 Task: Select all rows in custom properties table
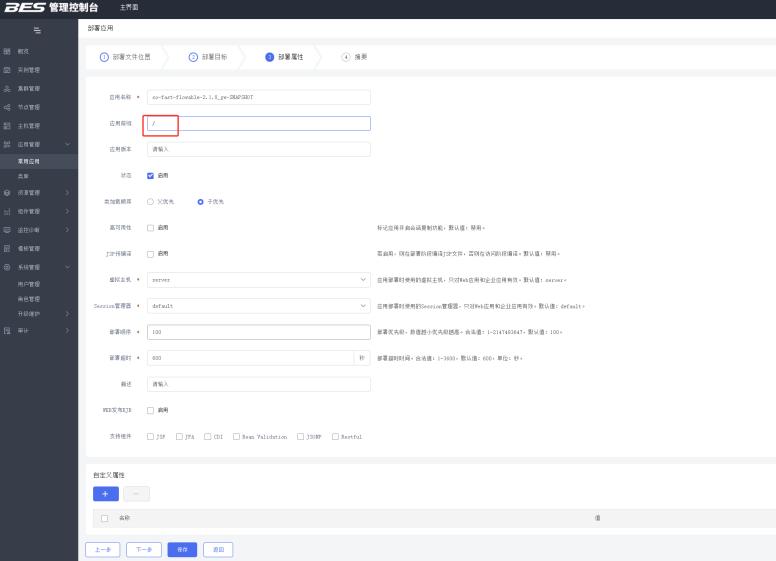pyautogui.click(x=104, y=518)
